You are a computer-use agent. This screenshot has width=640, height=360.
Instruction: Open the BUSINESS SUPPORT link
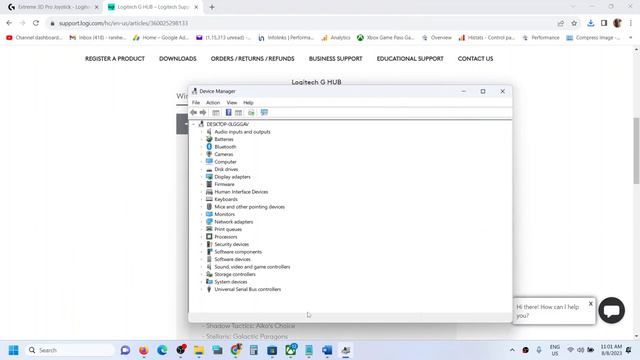pyautogui.click(x=336, y=59)
